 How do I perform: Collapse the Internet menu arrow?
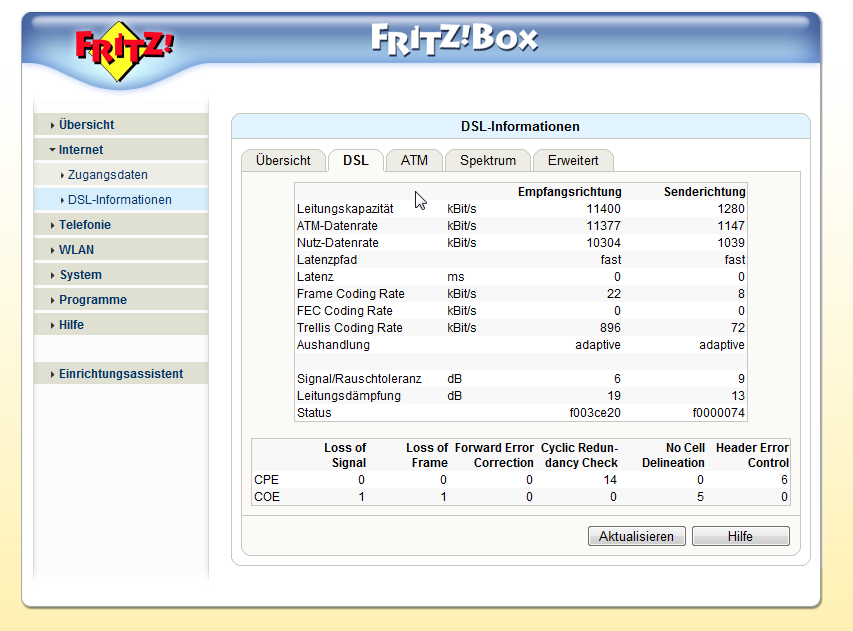point(52,150)
